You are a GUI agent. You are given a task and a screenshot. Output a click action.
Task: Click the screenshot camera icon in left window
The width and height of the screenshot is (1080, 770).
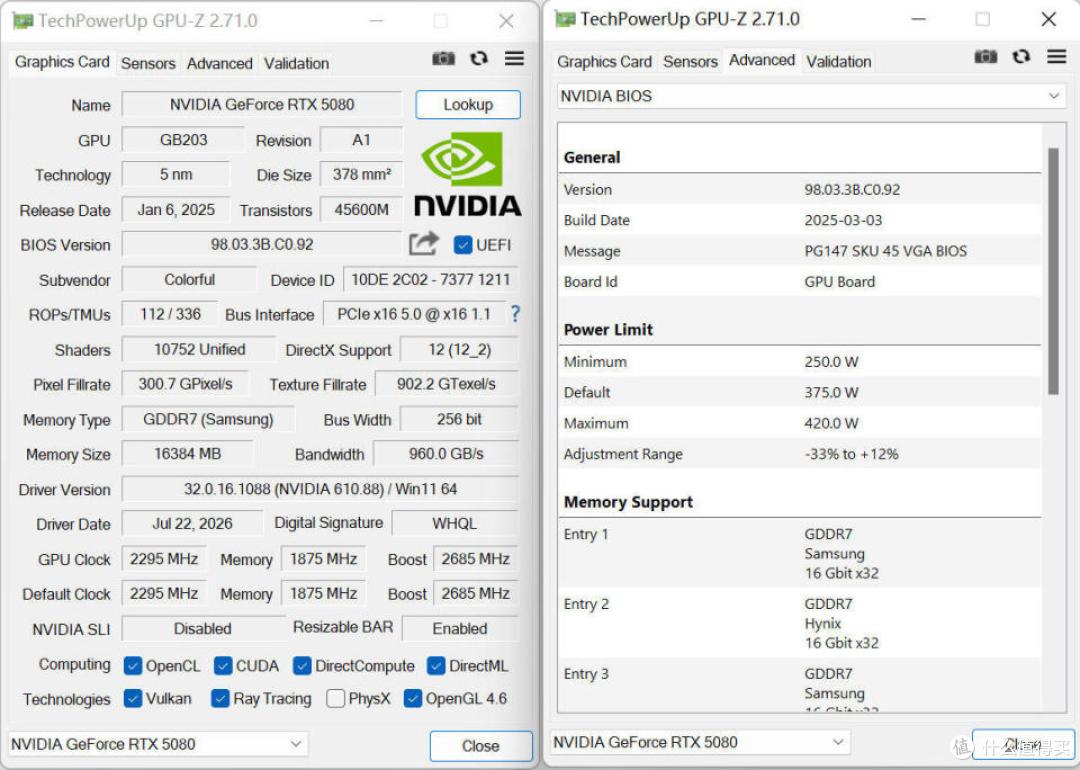[443, 59]
